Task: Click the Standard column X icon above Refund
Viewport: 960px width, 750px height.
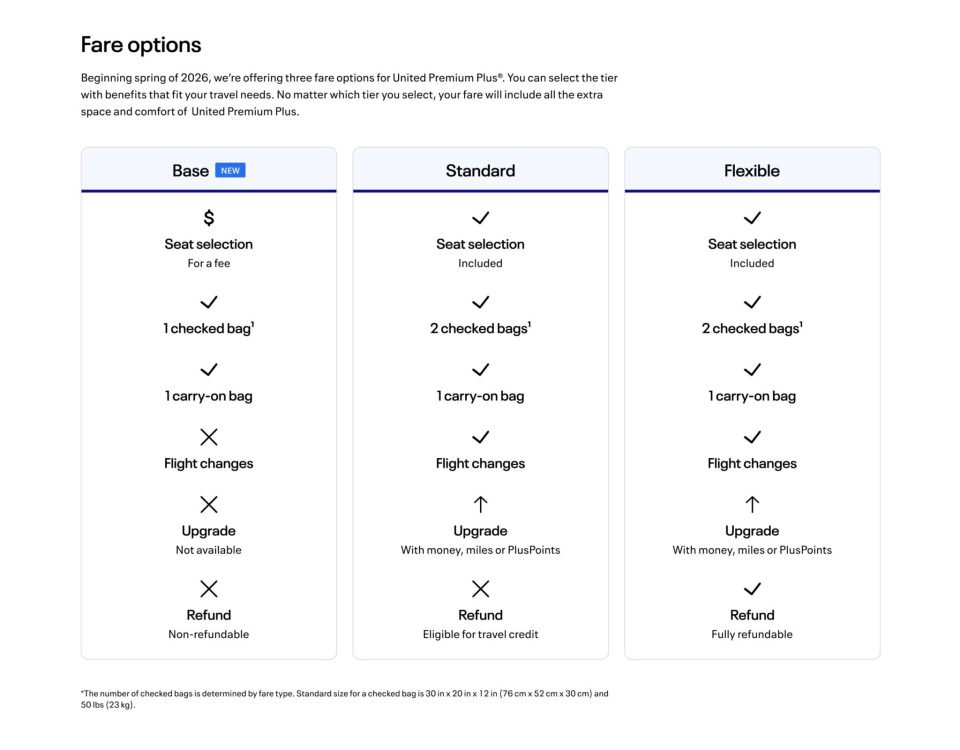Action: 480,589
